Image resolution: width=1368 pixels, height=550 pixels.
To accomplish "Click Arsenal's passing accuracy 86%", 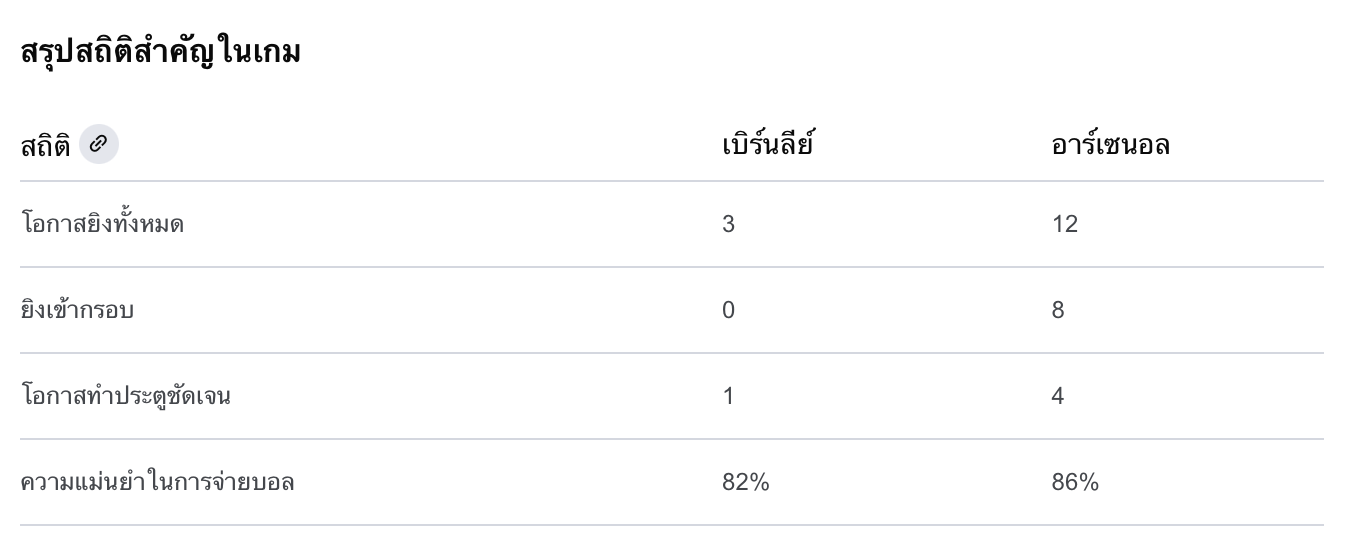I will [1075, 482].
